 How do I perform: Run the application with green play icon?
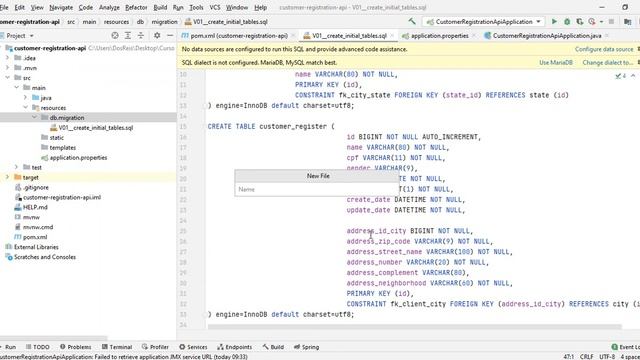pyautogui.click(x=554, y=22)
